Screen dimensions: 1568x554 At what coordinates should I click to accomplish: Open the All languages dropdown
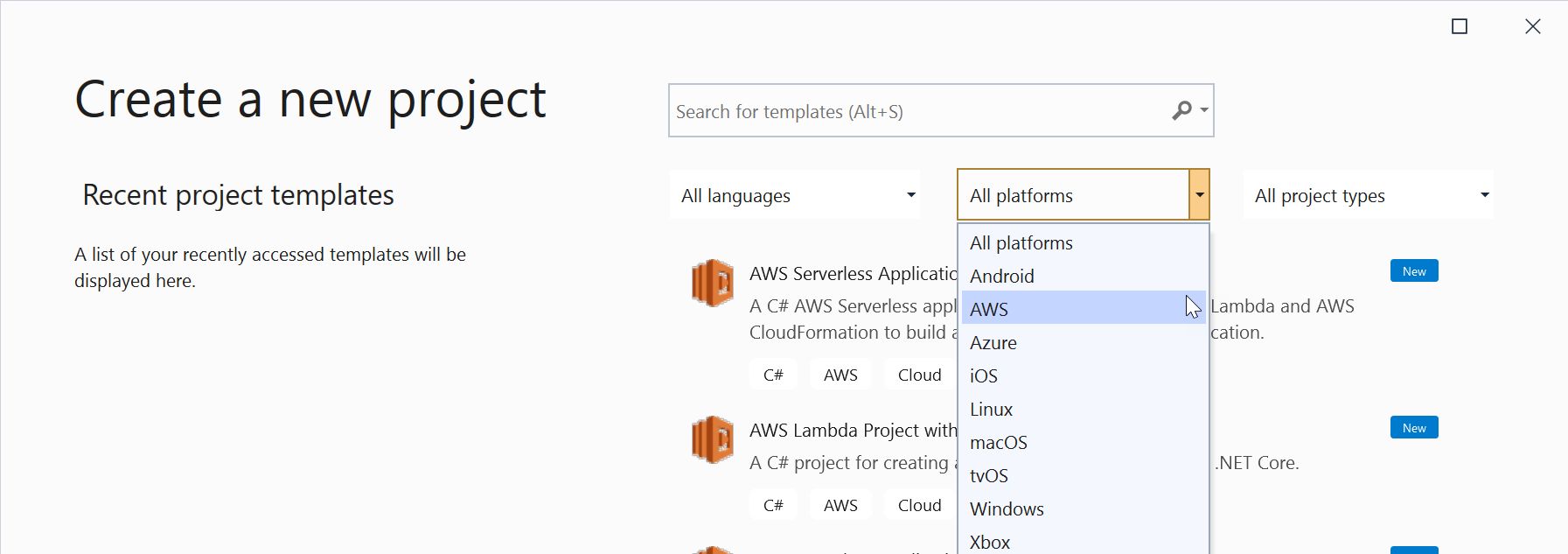point(795,195)
